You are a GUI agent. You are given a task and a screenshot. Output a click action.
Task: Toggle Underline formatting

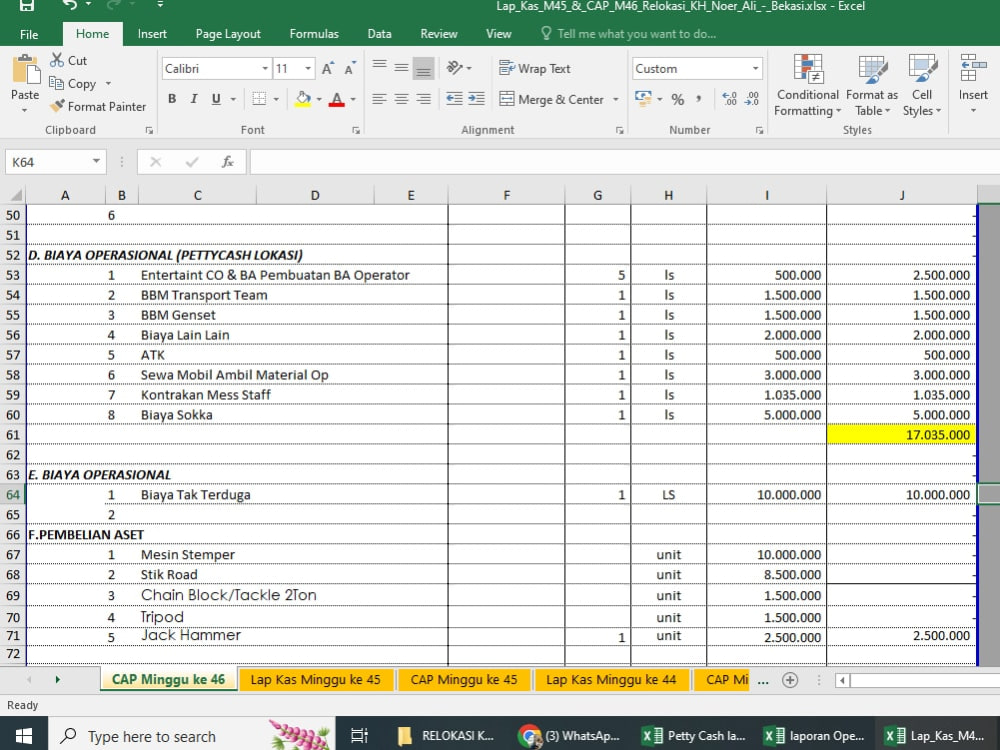coord(216,99)
